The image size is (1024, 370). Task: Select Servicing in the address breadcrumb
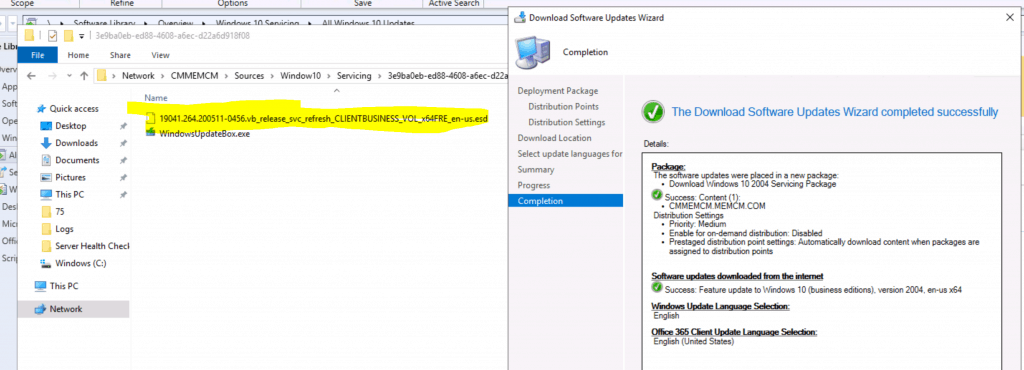coord(354,76)
